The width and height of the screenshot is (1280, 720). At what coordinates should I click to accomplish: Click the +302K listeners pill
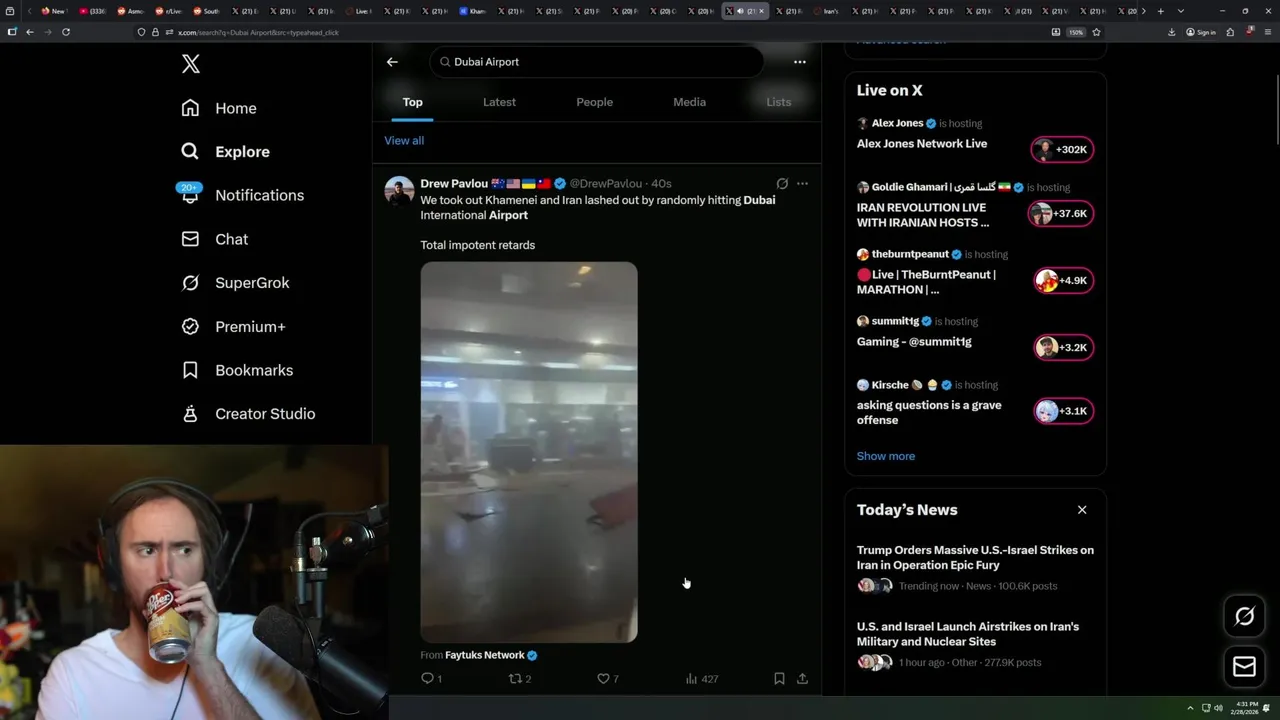(1062, 150)
